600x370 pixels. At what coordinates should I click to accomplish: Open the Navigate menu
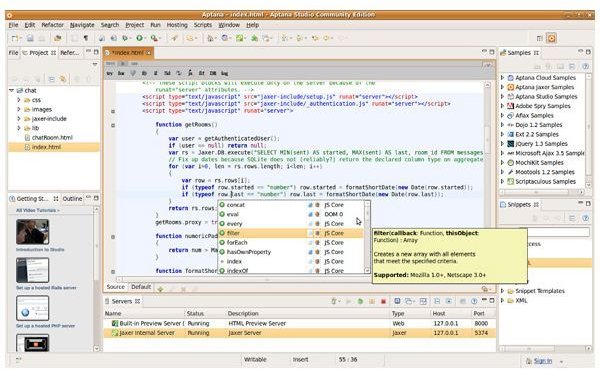coord(82,25)
